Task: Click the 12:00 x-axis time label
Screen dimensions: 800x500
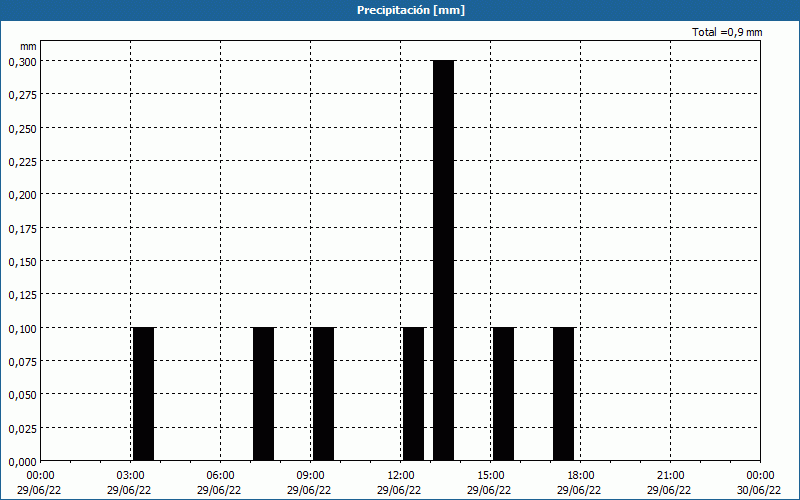Action: [401, 476]
